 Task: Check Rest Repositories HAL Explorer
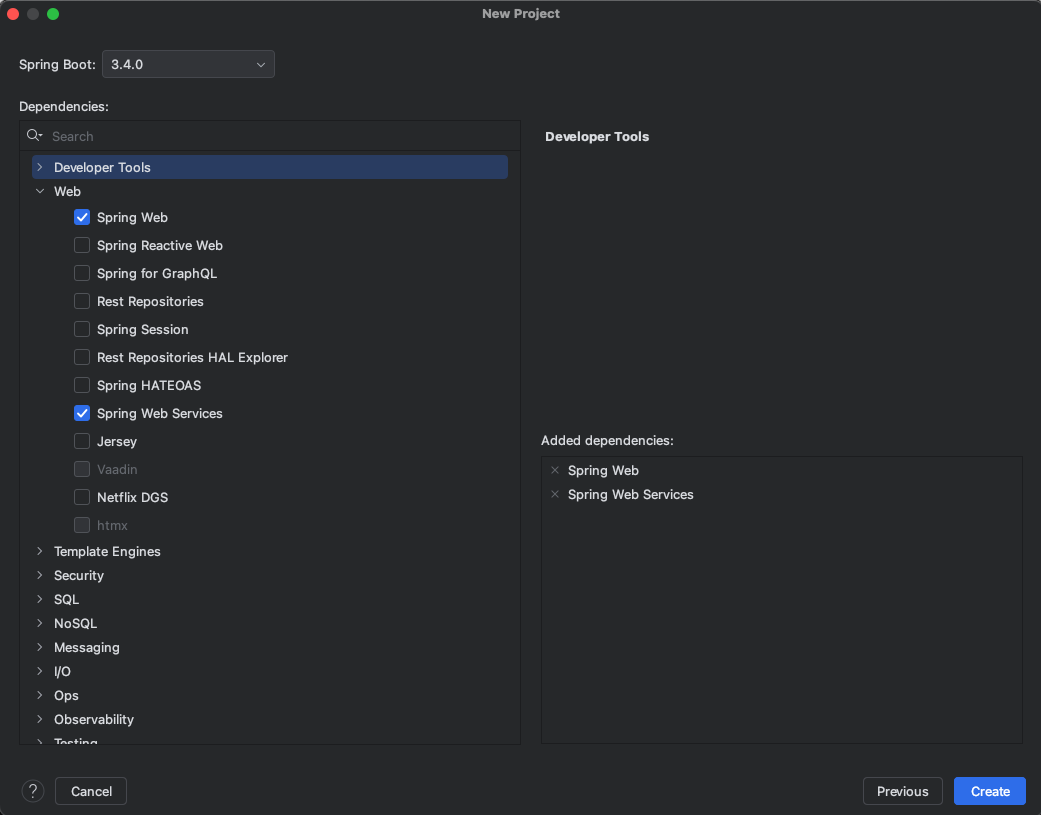click(x=82, y=357)
